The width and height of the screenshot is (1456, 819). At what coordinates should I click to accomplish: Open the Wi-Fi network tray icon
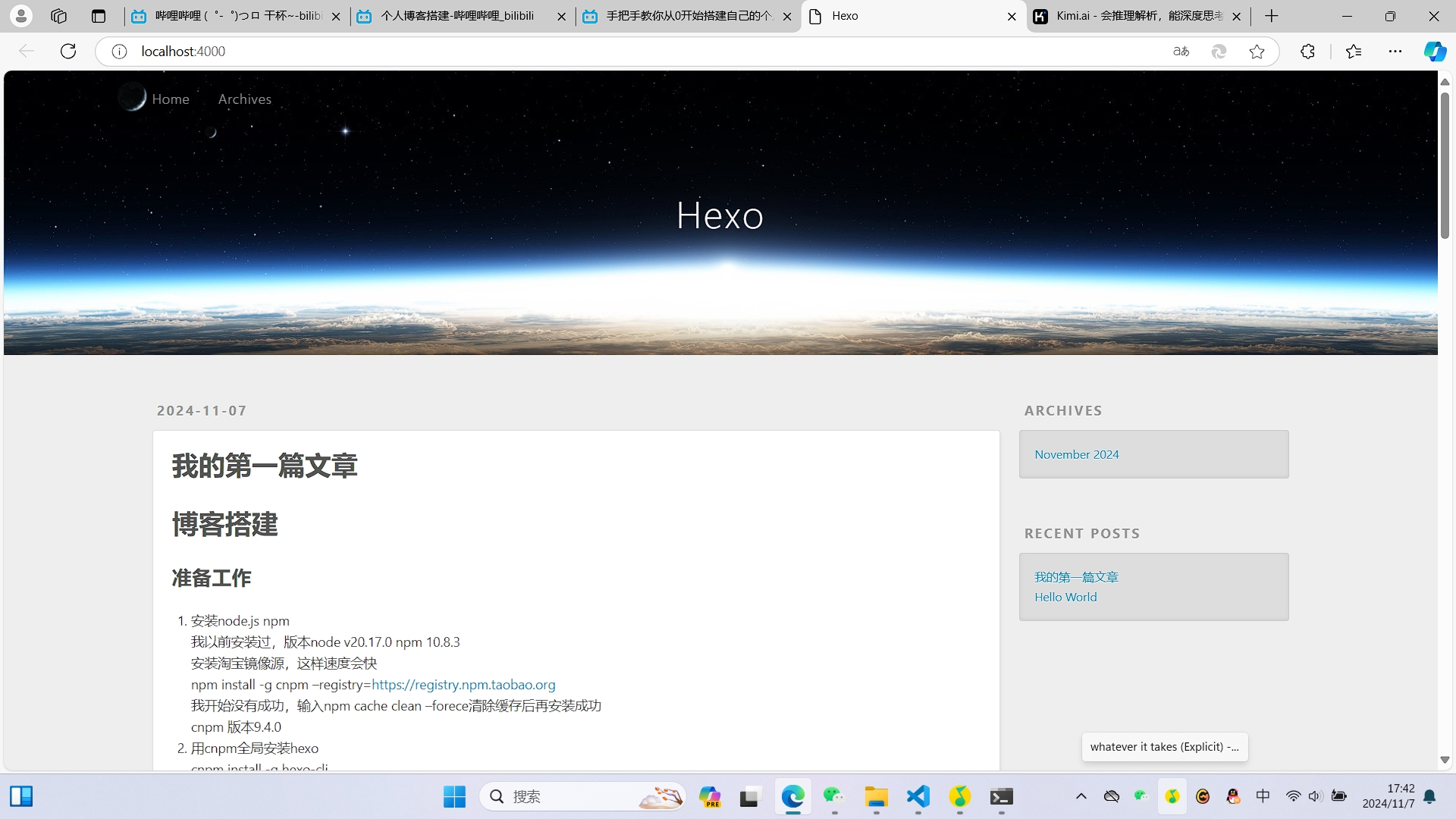(1293, 796)
